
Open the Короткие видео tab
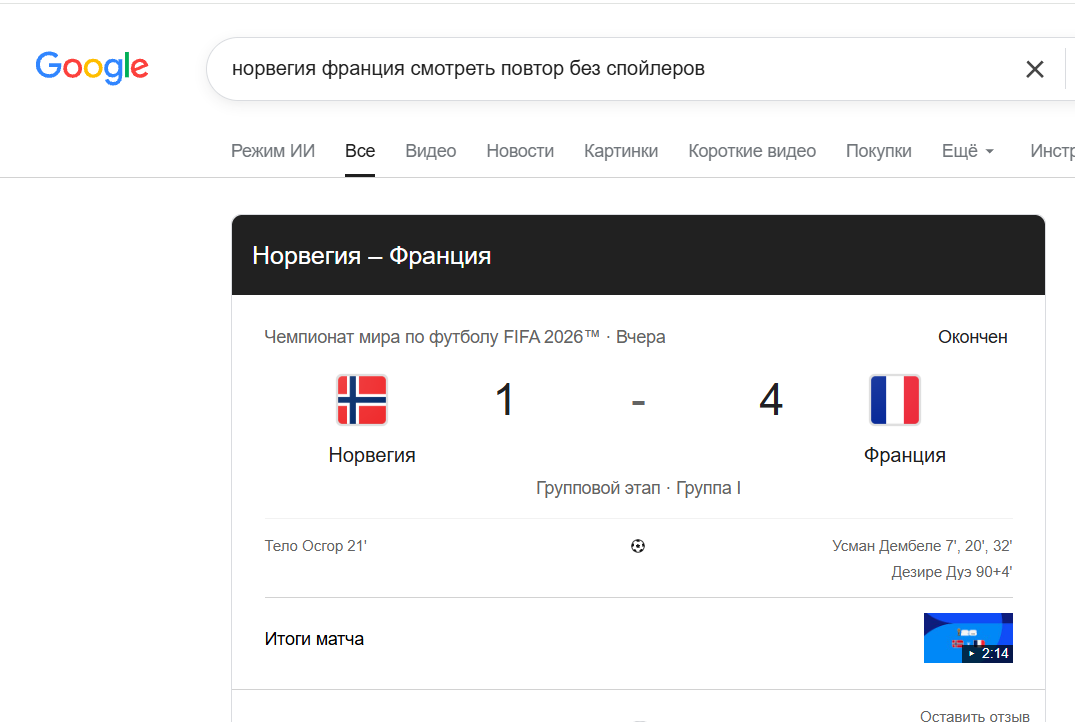pyautogui.click(x=752, y=151)
